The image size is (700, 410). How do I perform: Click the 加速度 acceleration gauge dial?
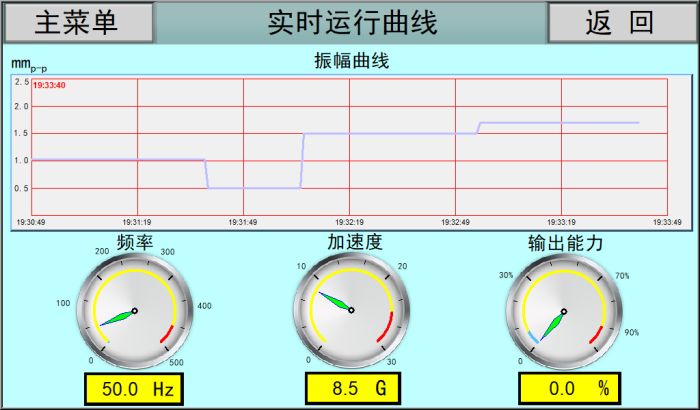351,310
